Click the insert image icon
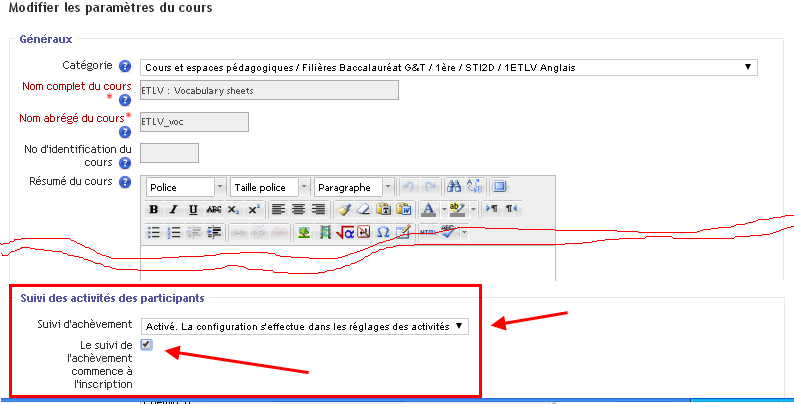 tap(303, 232)
